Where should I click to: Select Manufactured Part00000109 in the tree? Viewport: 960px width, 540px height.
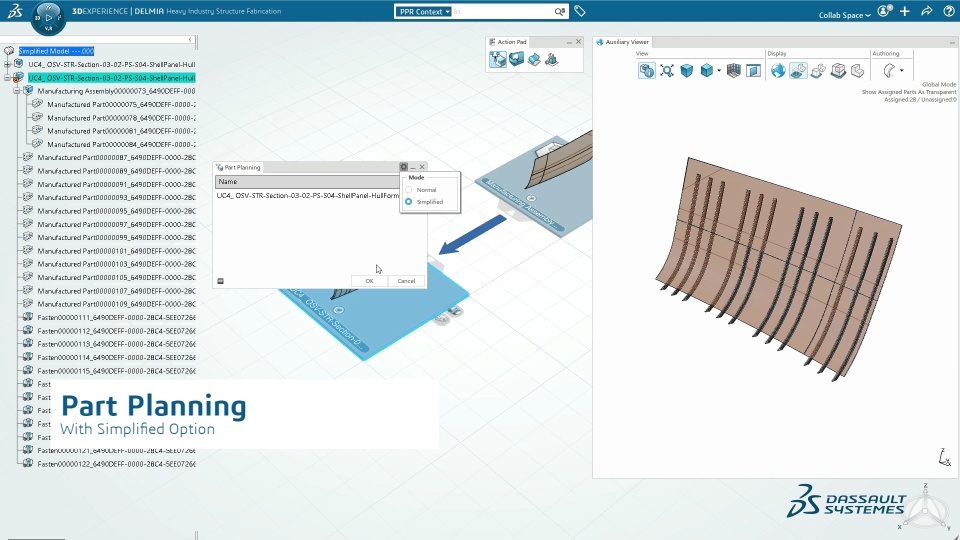coord(116,304)
